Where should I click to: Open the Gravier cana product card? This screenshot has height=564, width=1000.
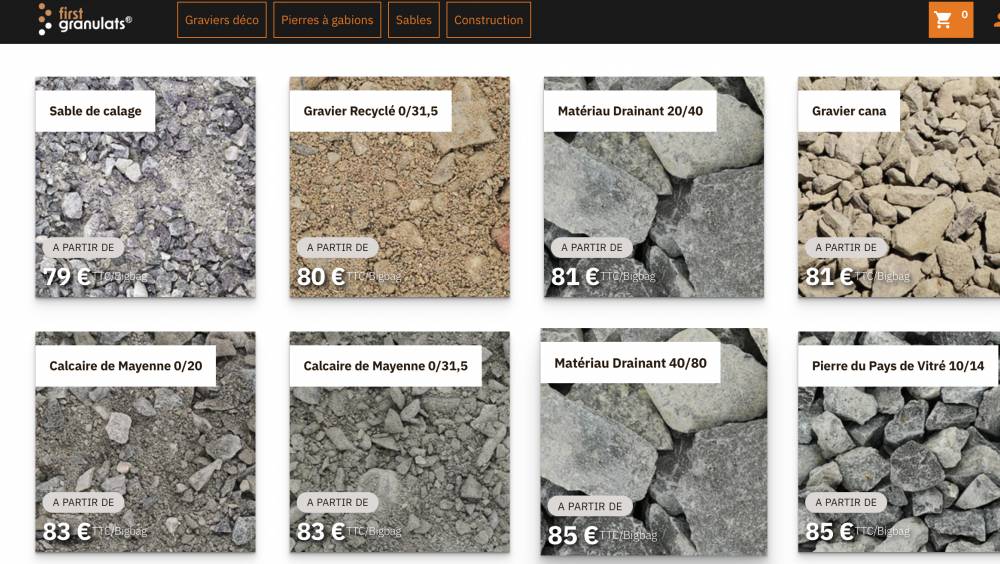click(899, 187)
